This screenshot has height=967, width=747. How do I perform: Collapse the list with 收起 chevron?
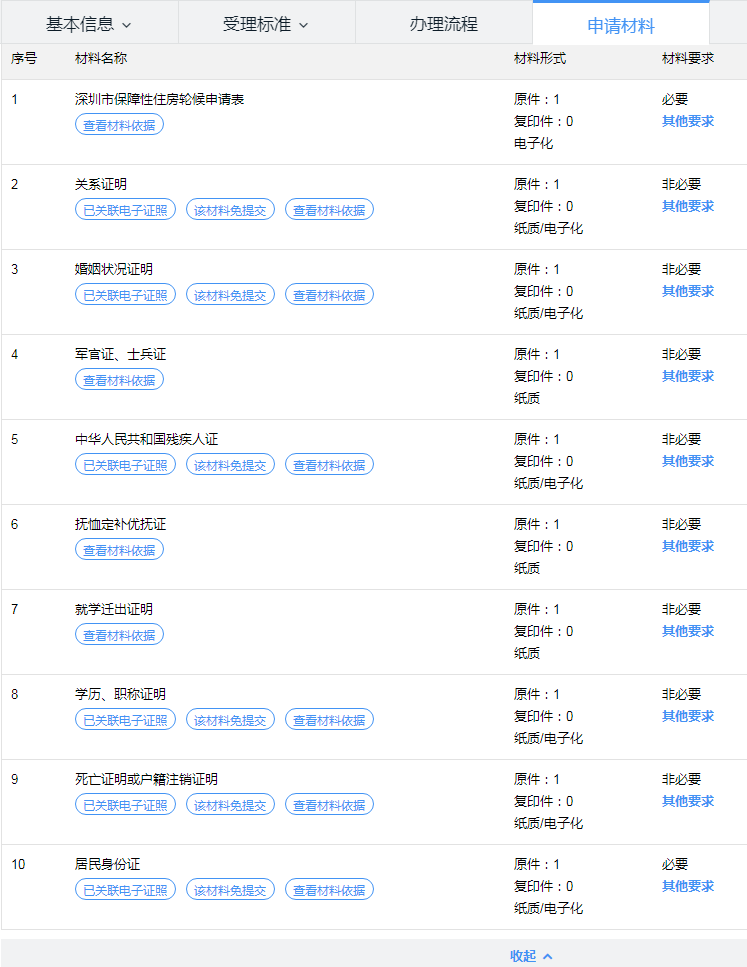[x=531, y=956]
